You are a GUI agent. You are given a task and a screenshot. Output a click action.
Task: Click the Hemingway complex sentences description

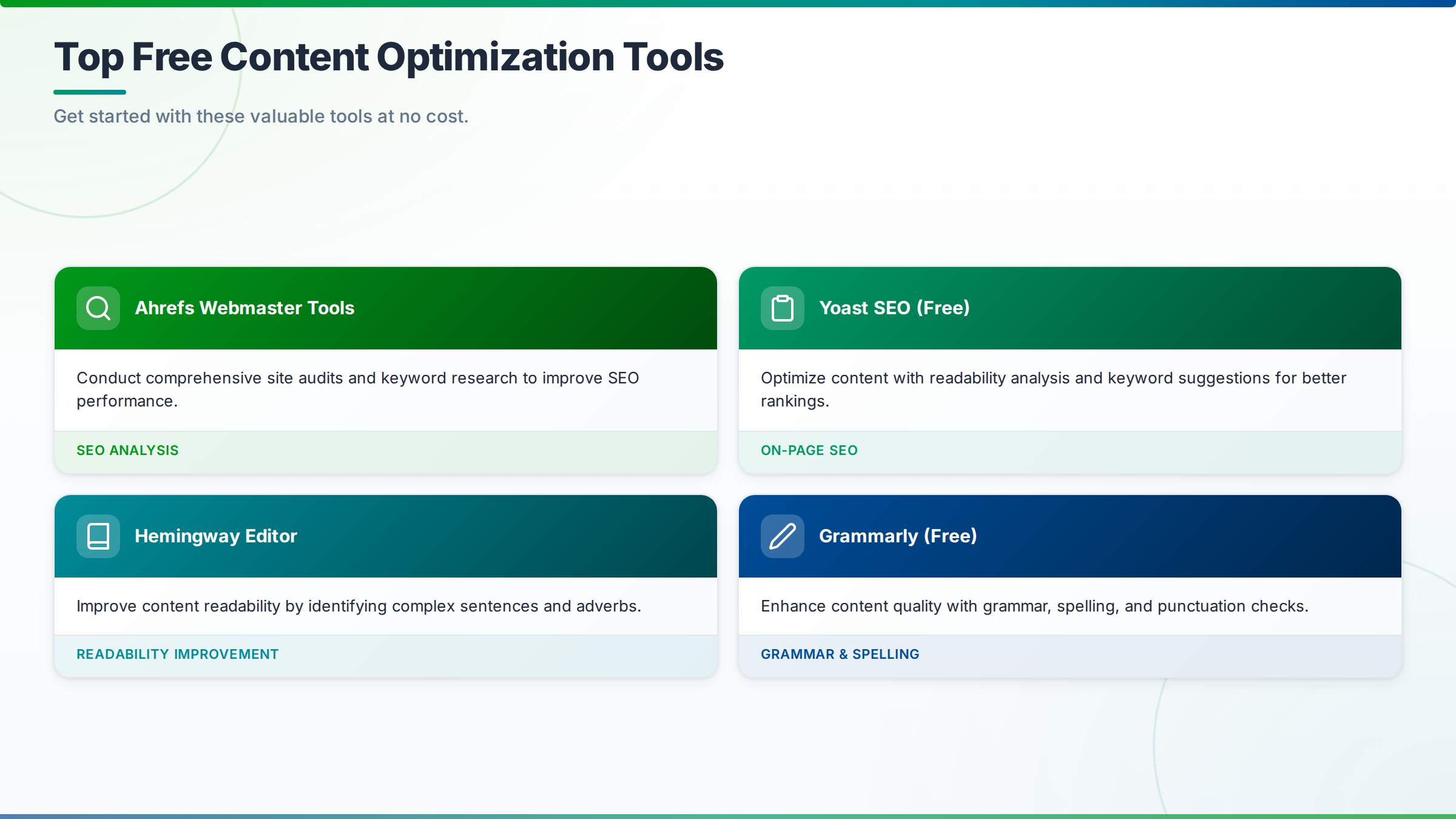[x=358, y=605]
